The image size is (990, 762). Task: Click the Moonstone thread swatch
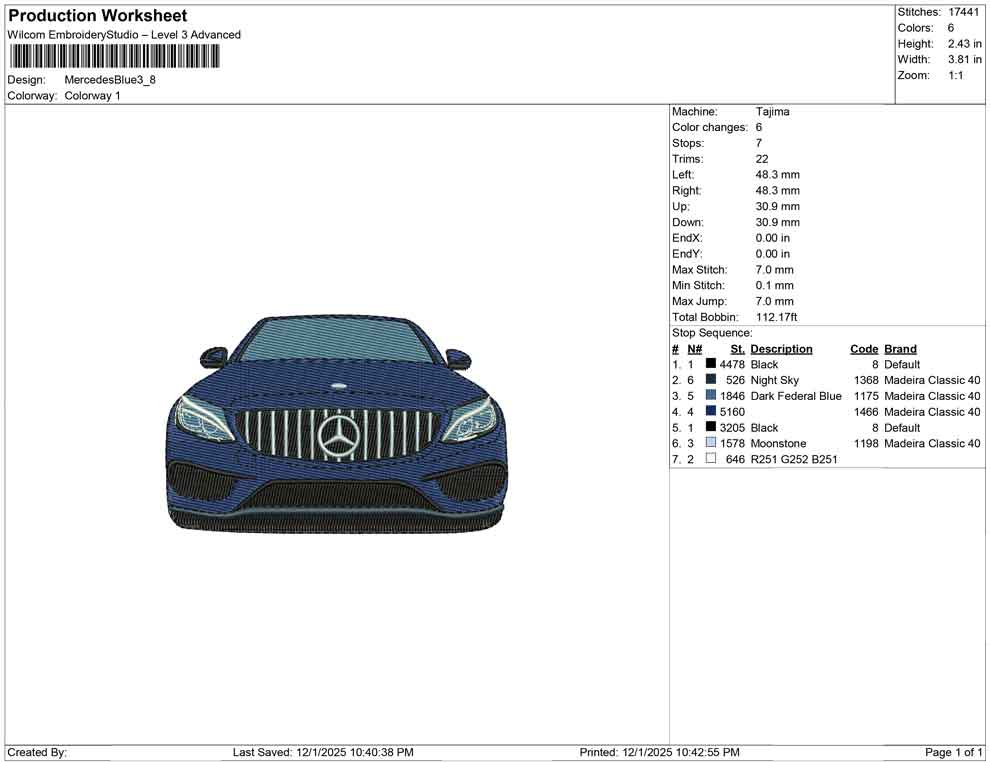tap(711, 443)
